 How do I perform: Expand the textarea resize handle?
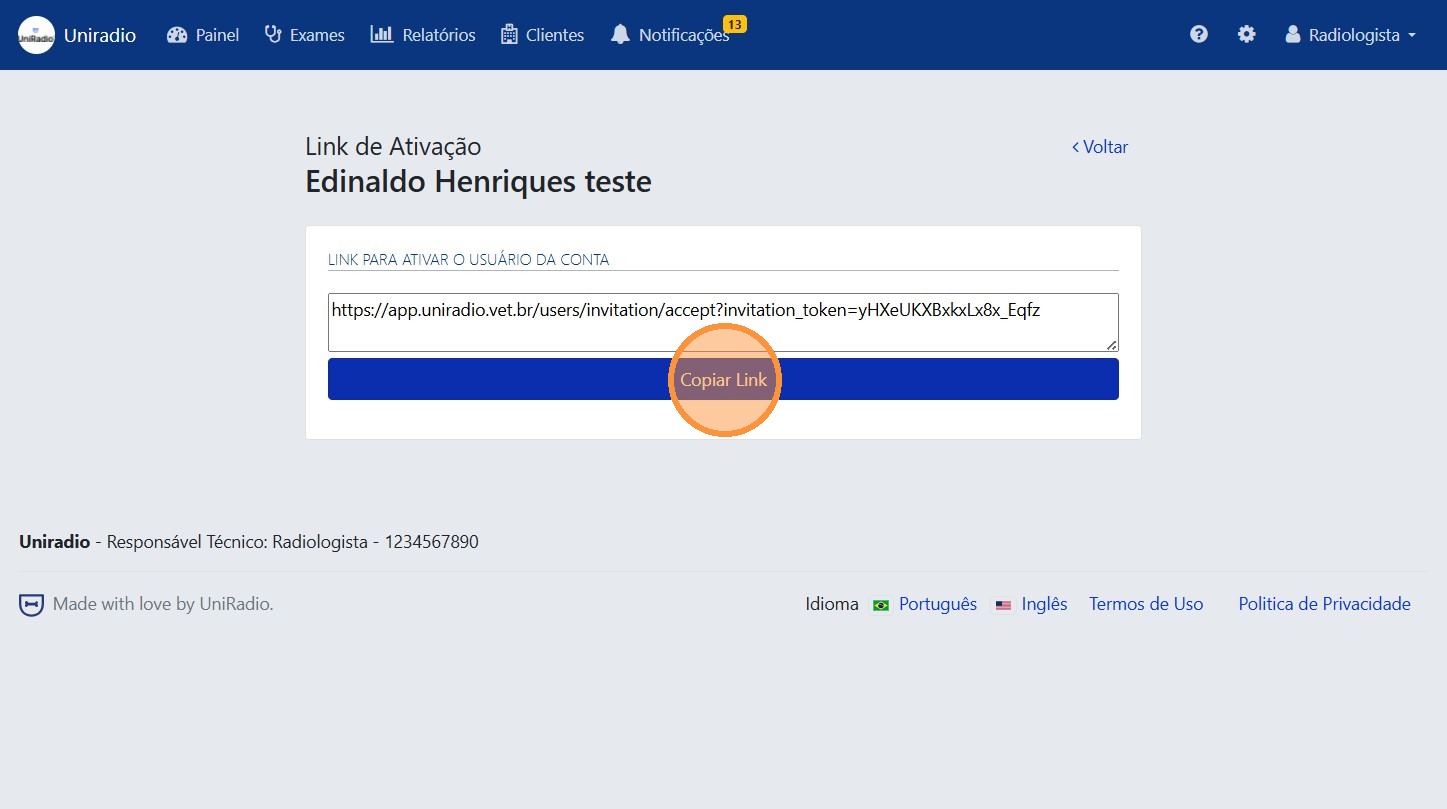[x=1112, y=346]
